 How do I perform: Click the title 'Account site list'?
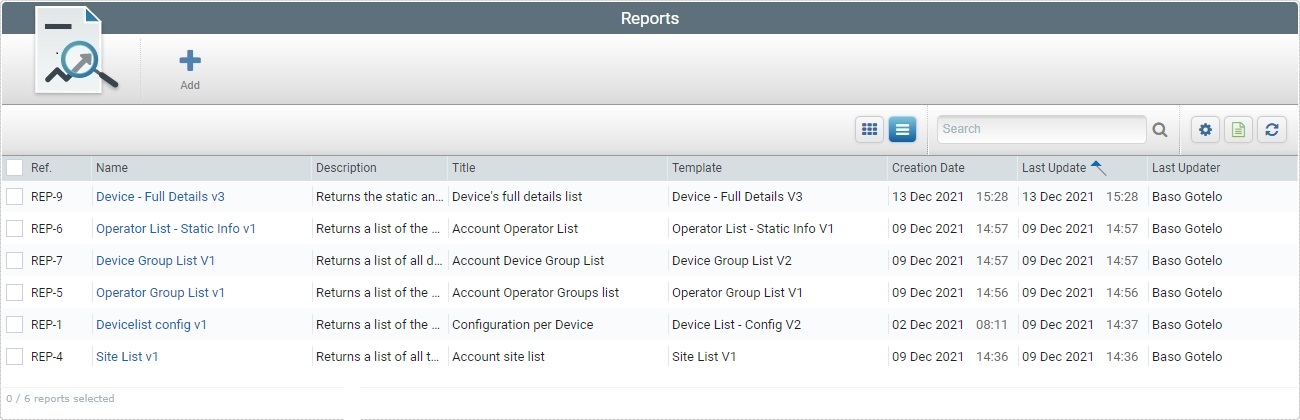[x=498, y=357]
